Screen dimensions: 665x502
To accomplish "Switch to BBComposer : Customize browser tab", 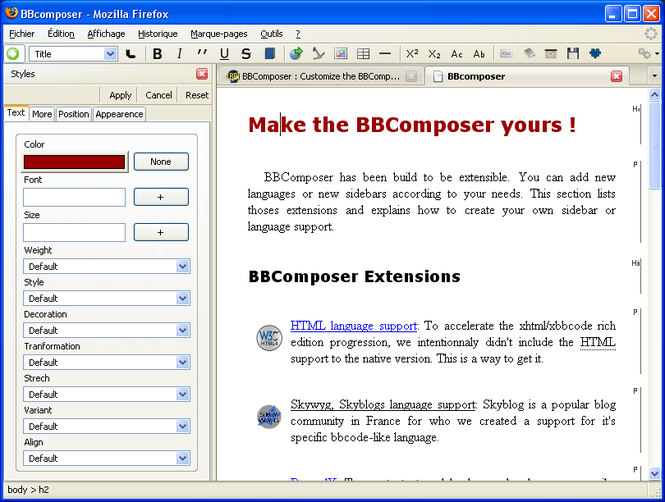I will [321, 76].
